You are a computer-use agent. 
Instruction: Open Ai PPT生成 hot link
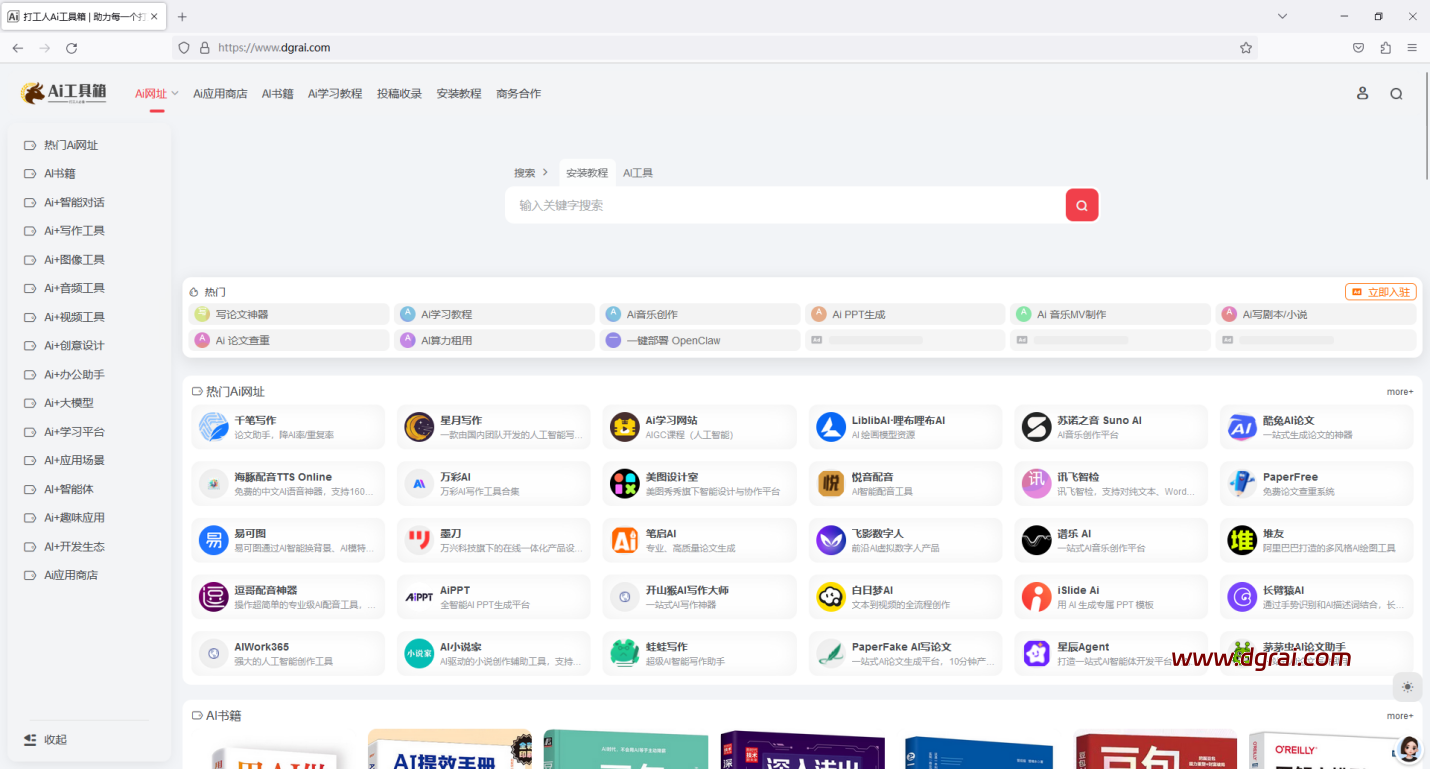pyautogui.click(x=905, y=314)
